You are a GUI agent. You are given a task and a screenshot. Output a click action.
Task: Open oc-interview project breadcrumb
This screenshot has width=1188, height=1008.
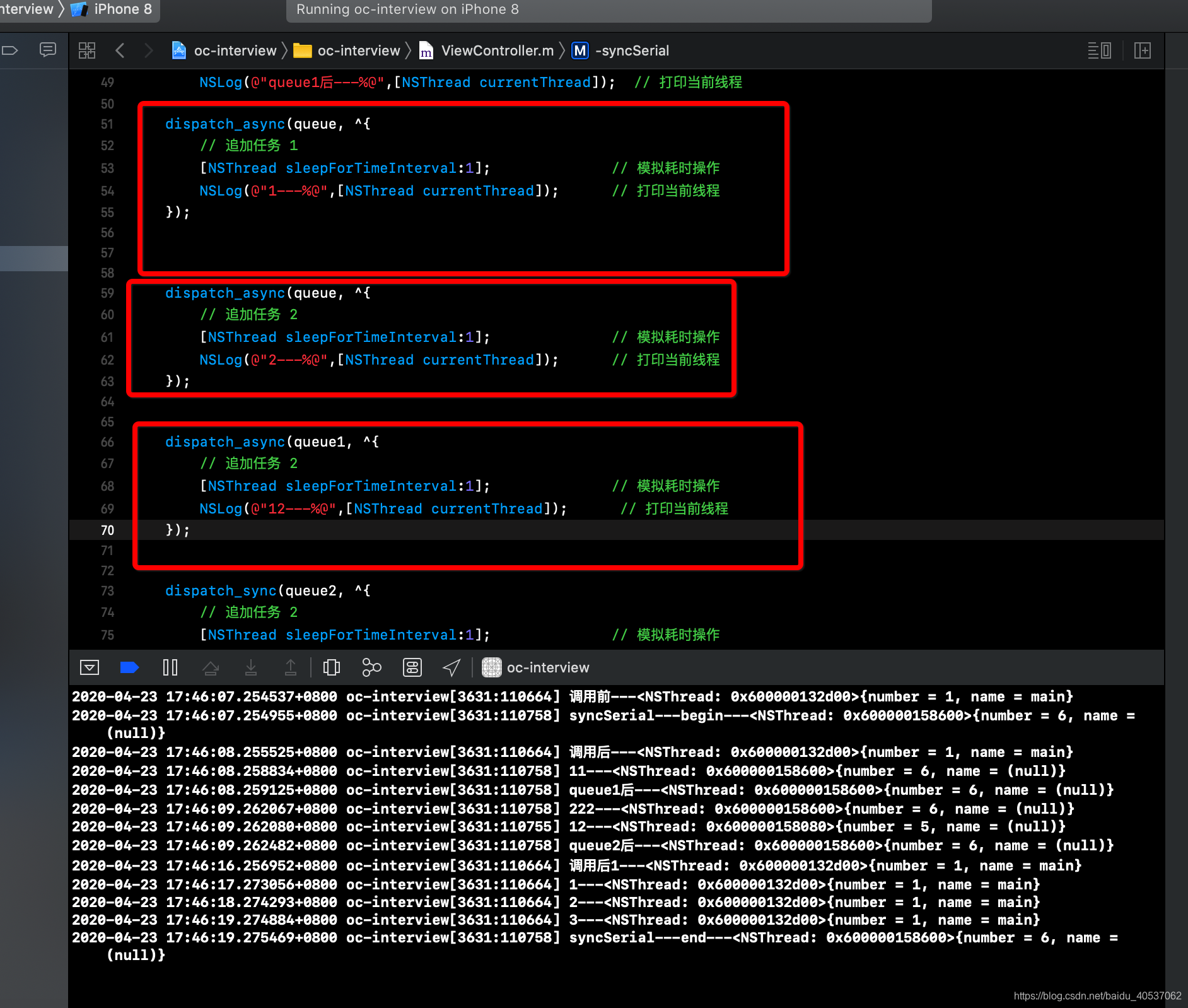[x=225, y=50]
